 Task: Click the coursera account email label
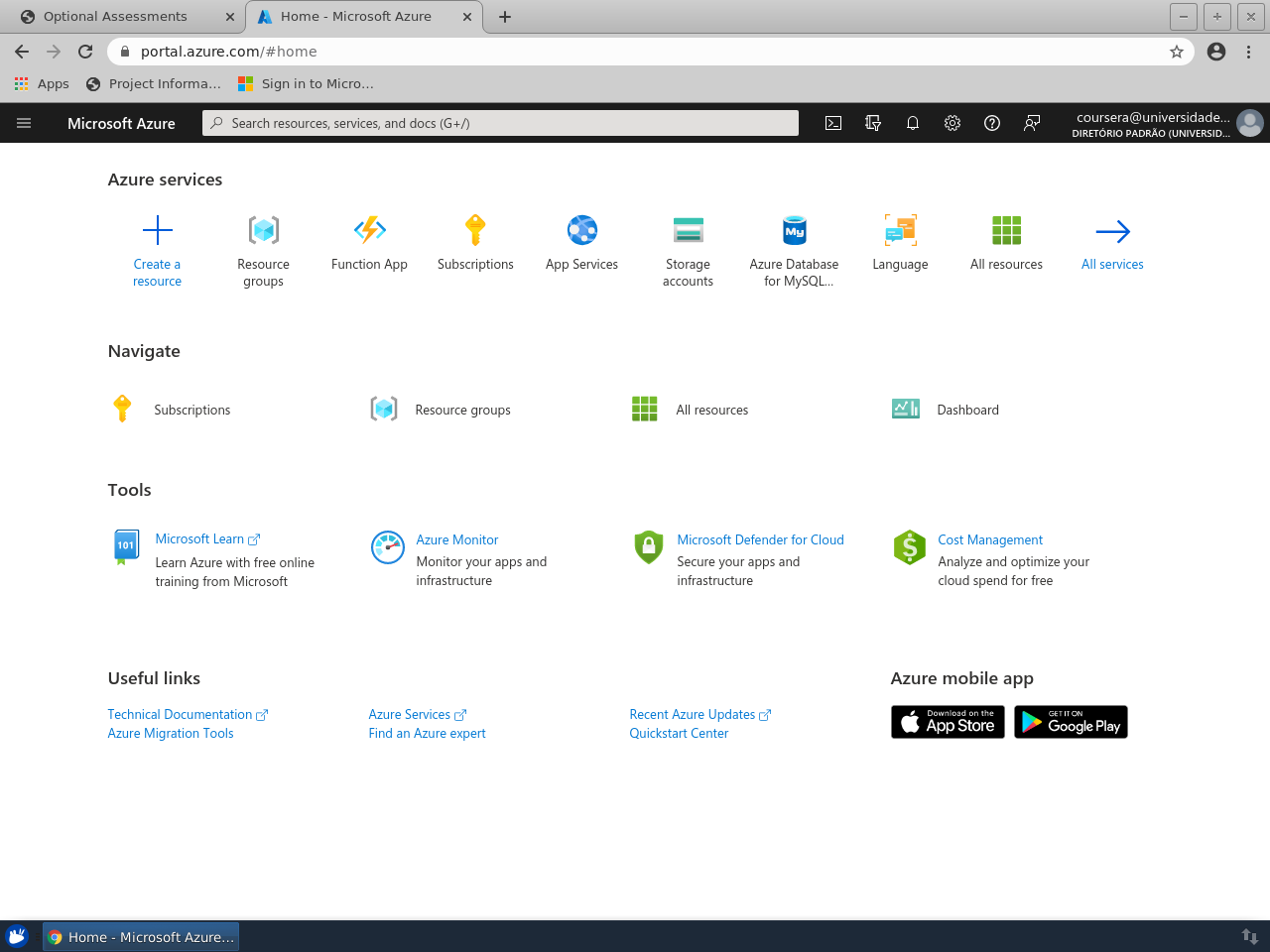(x=1153, y=117)
